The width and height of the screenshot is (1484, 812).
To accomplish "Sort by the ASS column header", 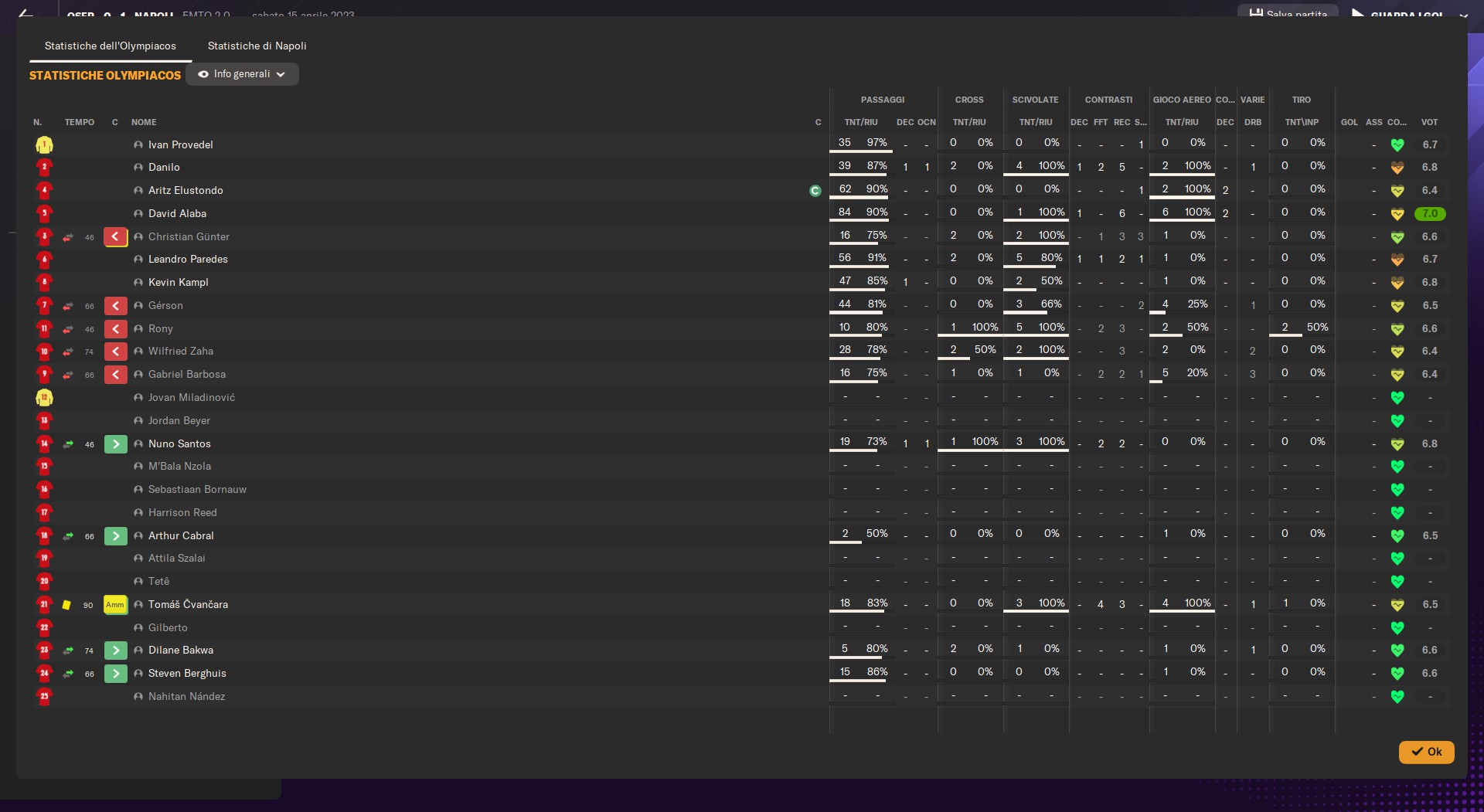I will (x=1373, y=122).
